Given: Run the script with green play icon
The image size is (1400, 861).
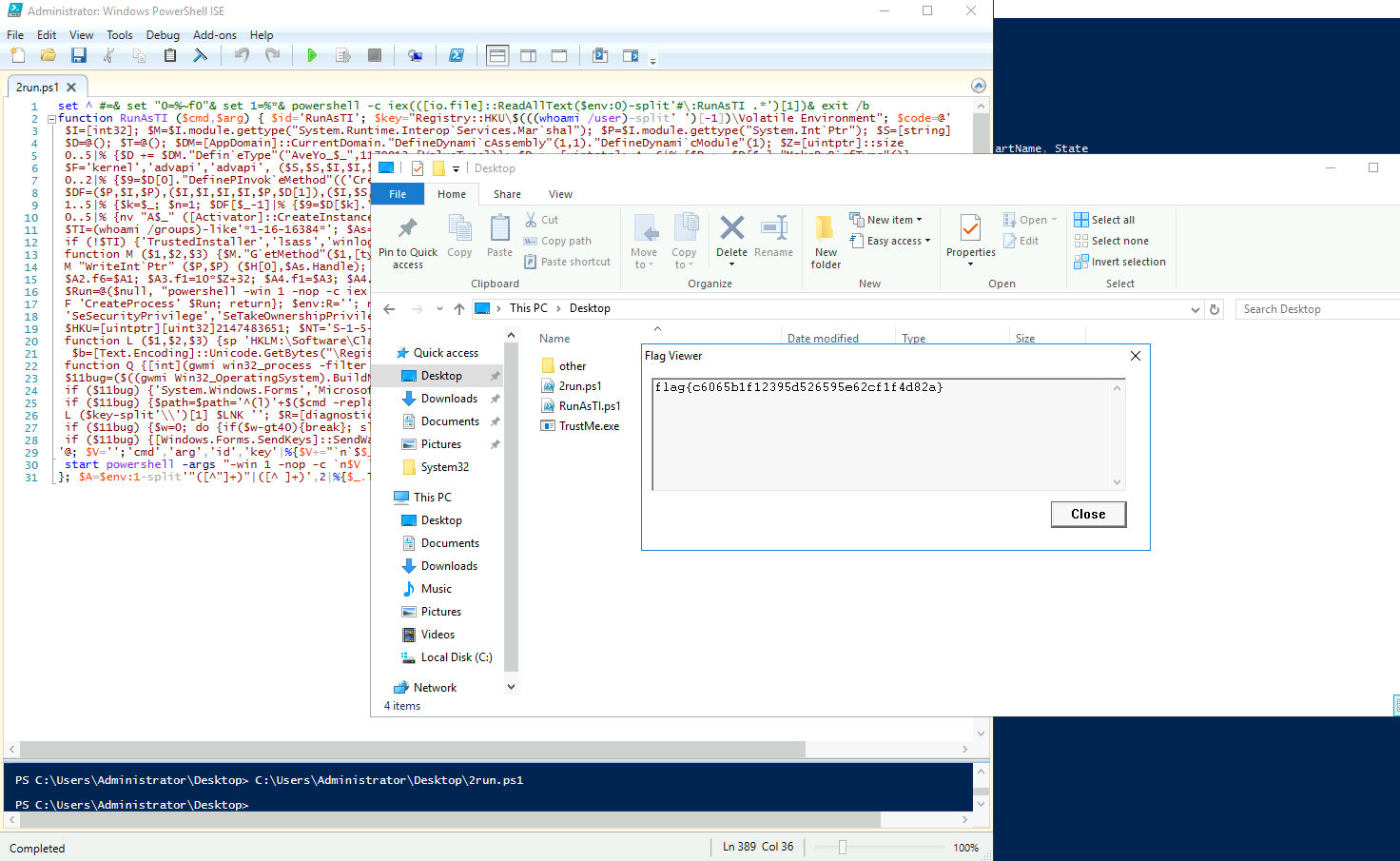Looking at the screenshot, I should [311, 56].
